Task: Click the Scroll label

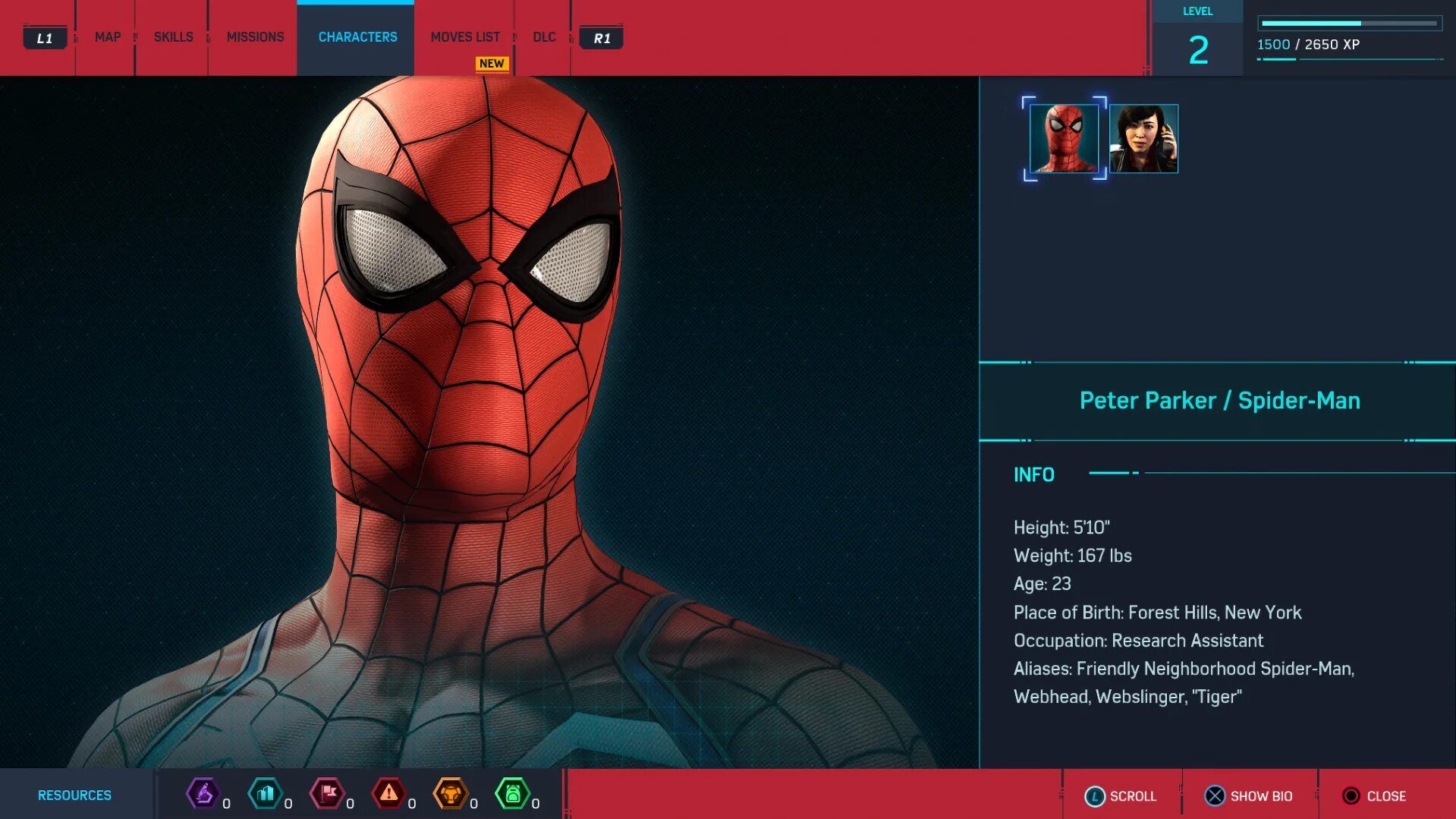Action: coord(1133,796)
